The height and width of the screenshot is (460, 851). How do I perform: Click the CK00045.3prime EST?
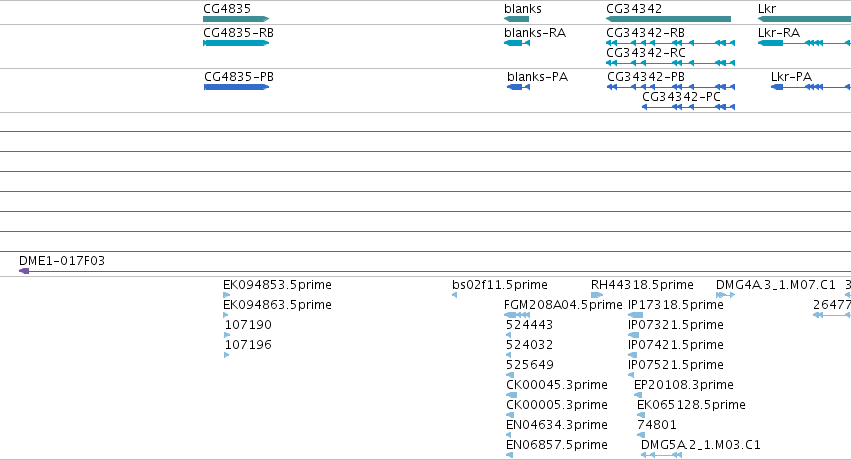point(511,395)
